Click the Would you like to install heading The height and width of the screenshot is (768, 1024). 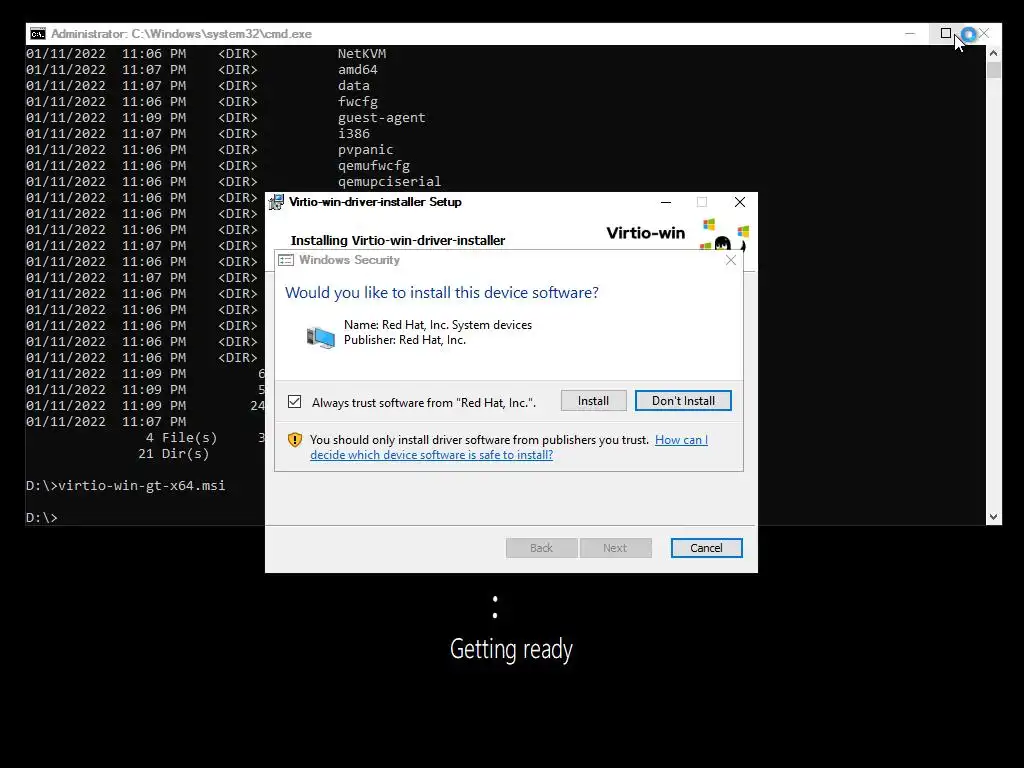(441, 293)
